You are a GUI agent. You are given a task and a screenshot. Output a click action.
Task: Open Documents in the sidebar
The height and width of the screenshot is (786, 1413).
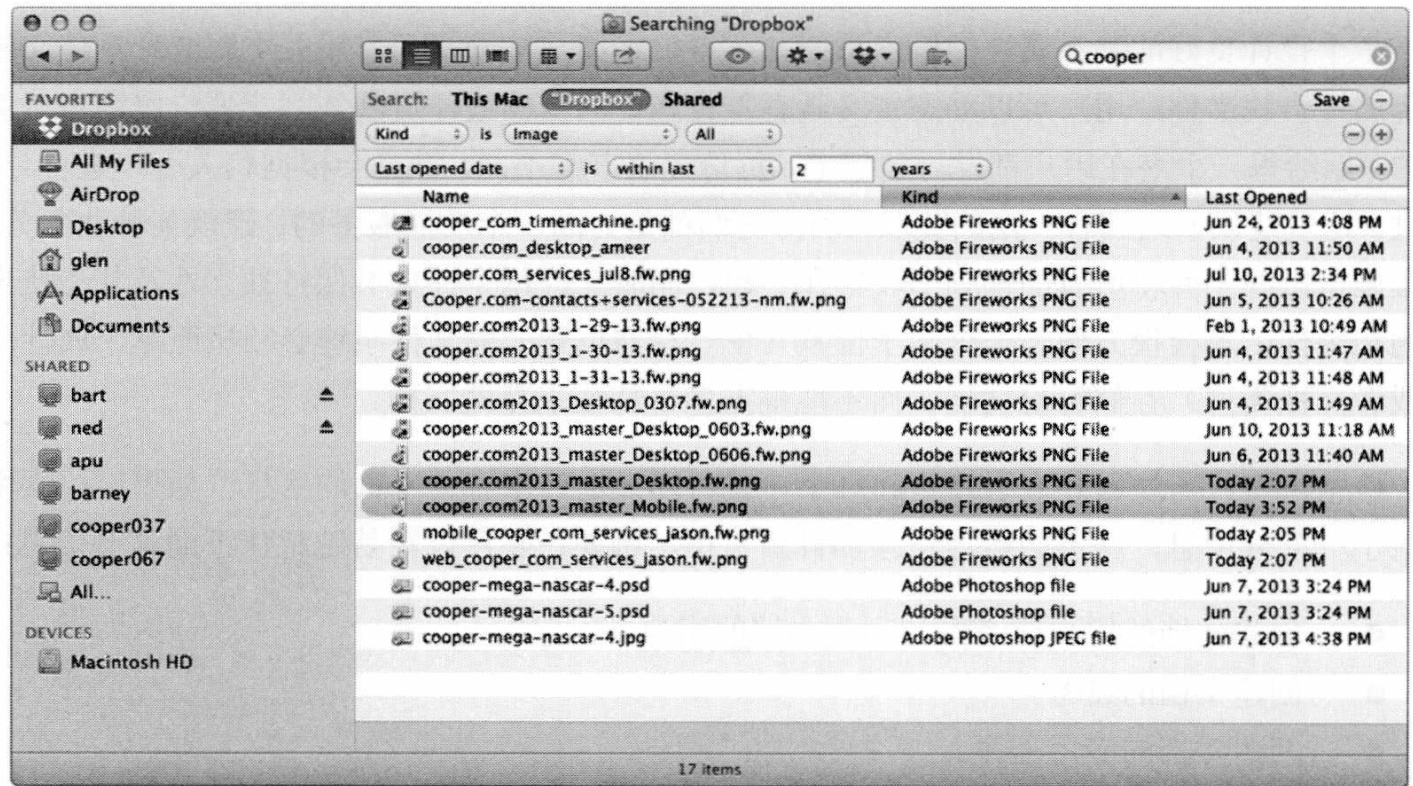[x=122, y=327]
